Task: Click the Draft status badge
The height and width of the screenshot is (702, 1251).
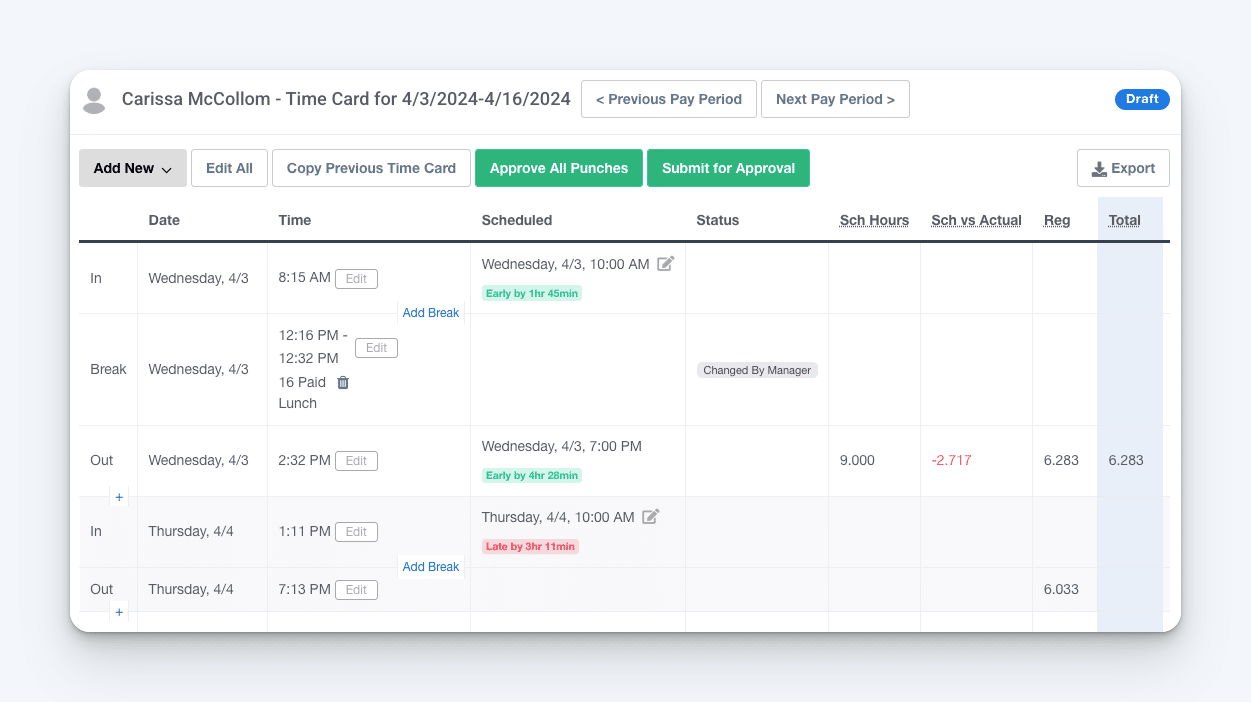Action: pos(1141,99)
